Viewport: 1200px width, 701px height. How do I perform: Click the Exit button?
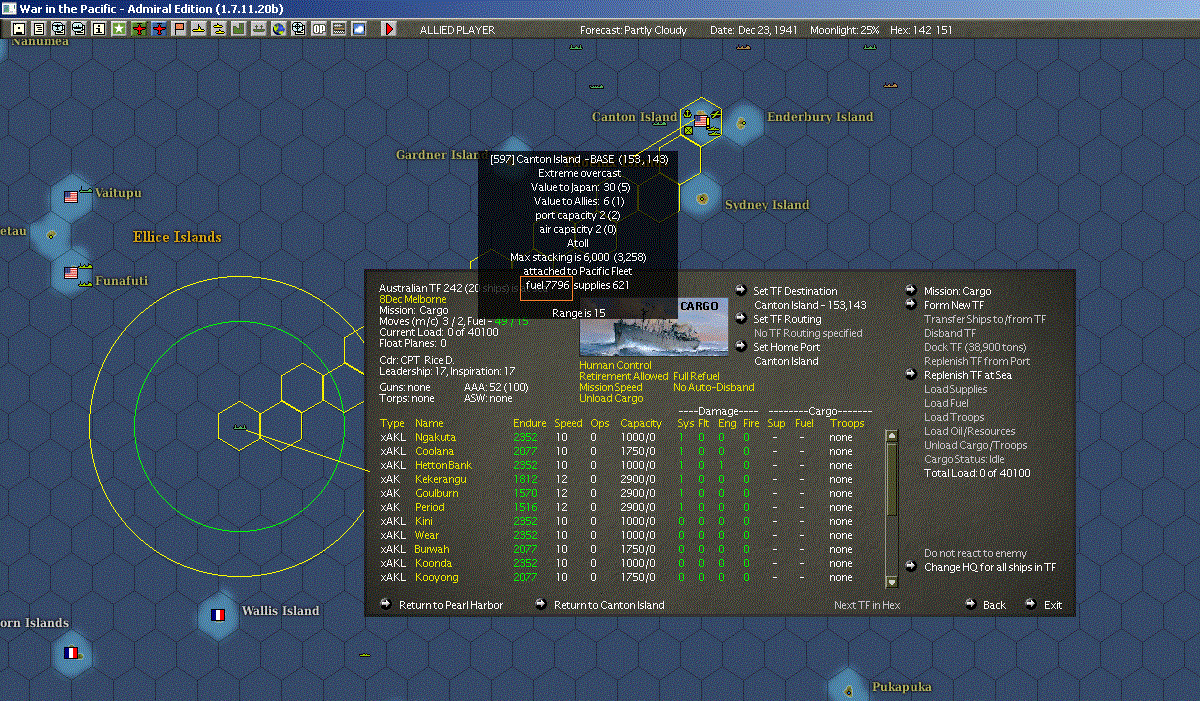(x=1053, y=606)
